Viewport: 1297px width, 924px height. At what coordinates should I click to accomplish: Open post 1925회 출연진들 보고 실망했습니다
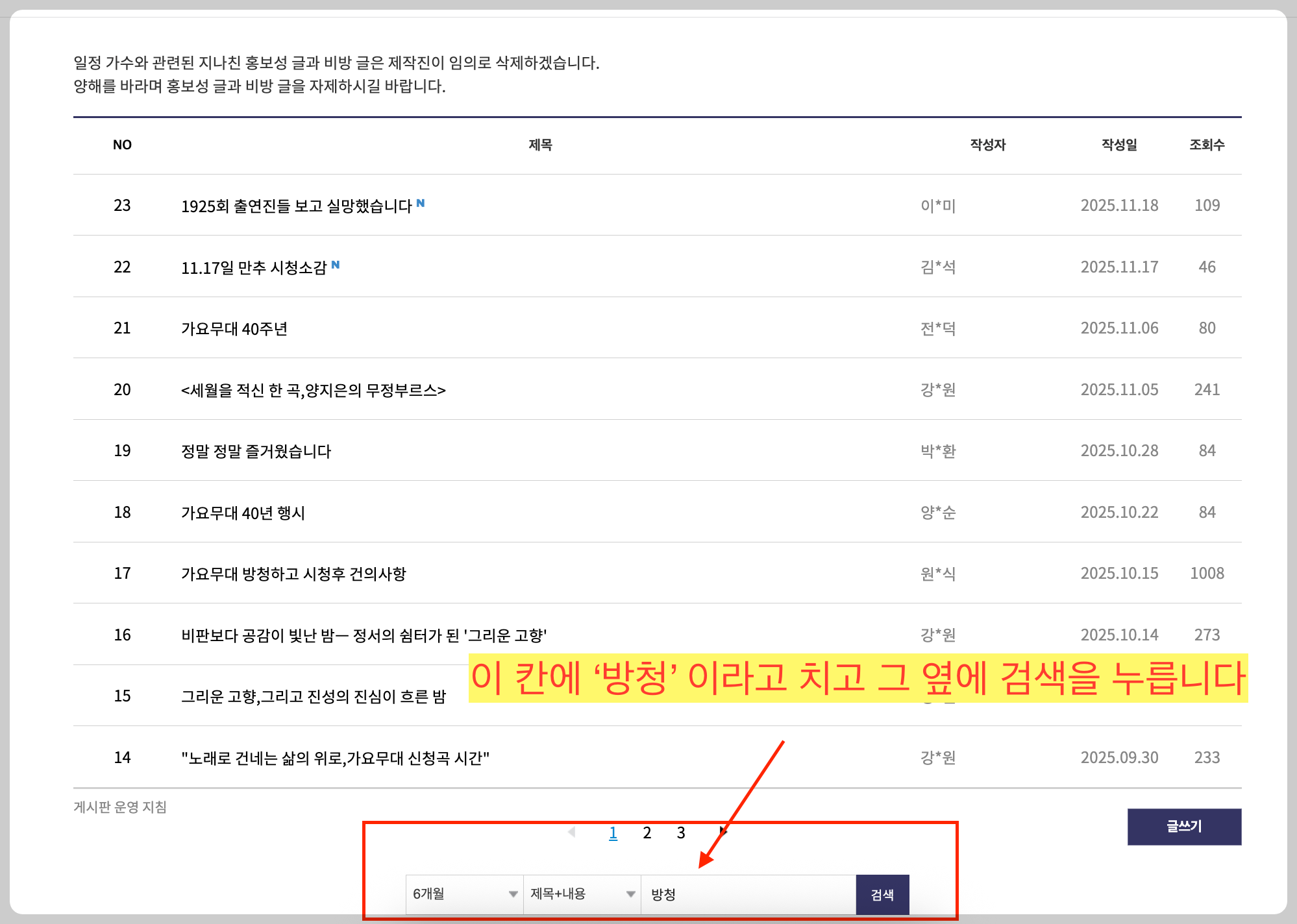pyautogui.click(x=297, y=206)
